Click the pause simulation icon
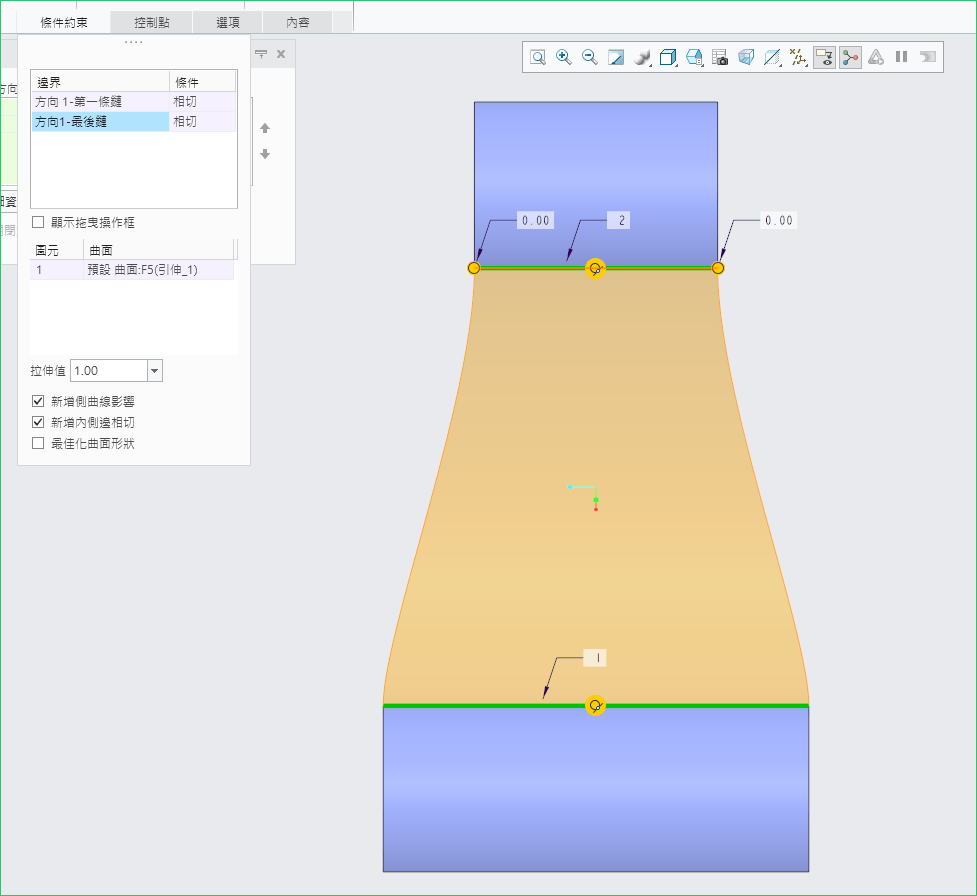This screenshot has height=896, width=977. point(902,57)
